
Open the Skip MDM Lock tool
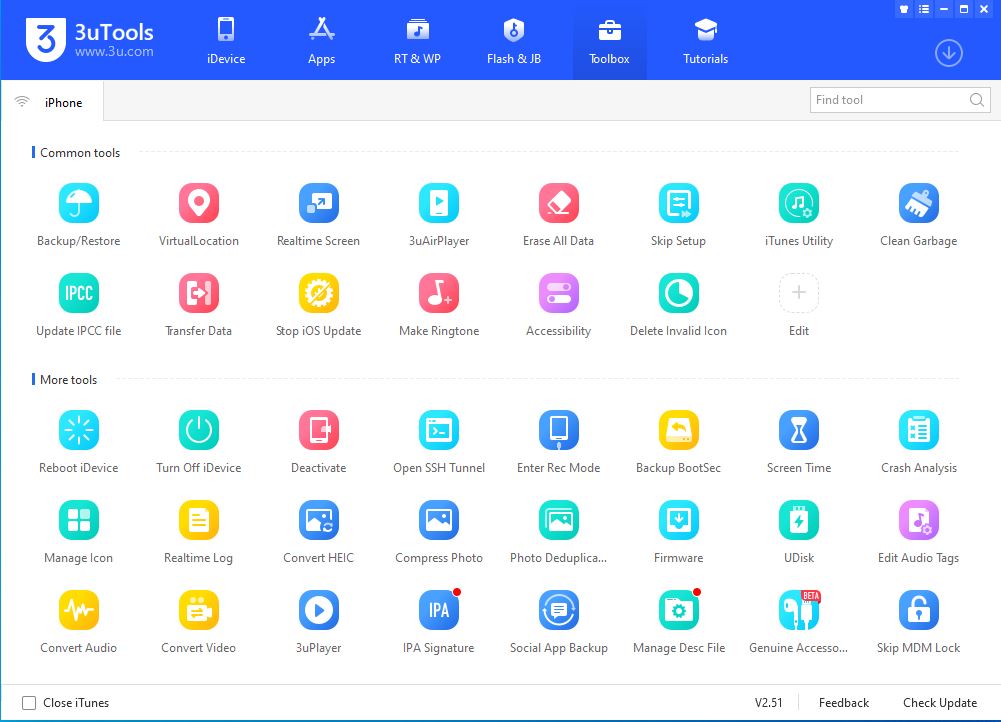918,611
